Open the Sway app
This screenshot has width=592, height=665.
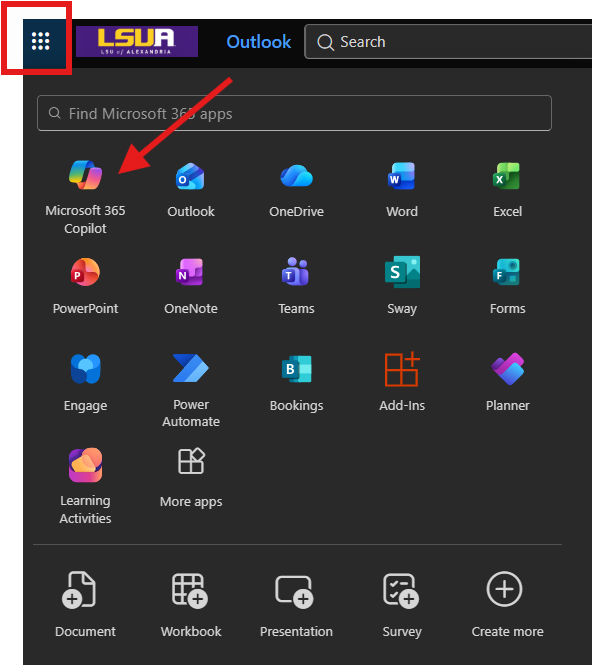click(x=402, y=286)
